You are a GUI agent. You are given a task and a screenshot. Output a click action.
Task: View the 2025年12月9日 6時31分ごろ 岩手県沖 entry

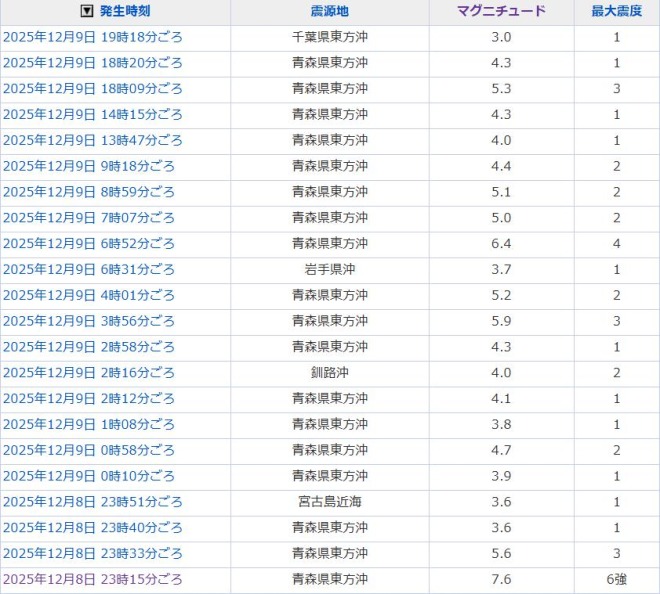coord(89,270)
